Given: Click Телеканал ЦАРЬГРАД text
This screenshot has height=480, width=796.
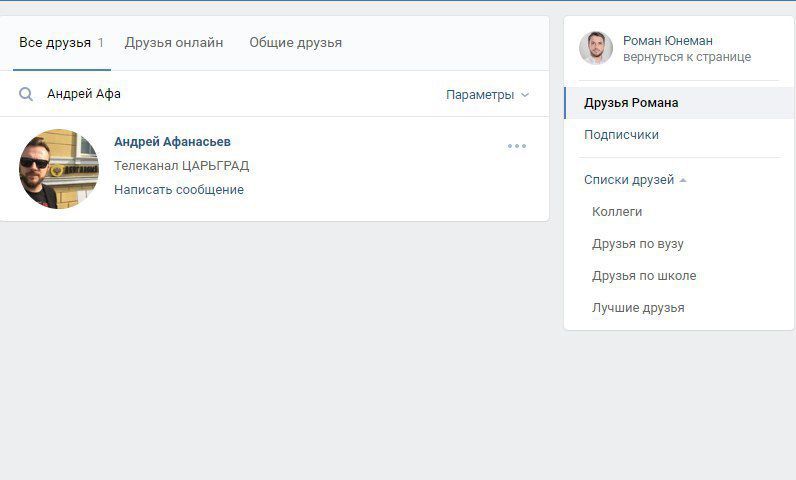Looking at the screenshot, I should click(x=181, y=165).
